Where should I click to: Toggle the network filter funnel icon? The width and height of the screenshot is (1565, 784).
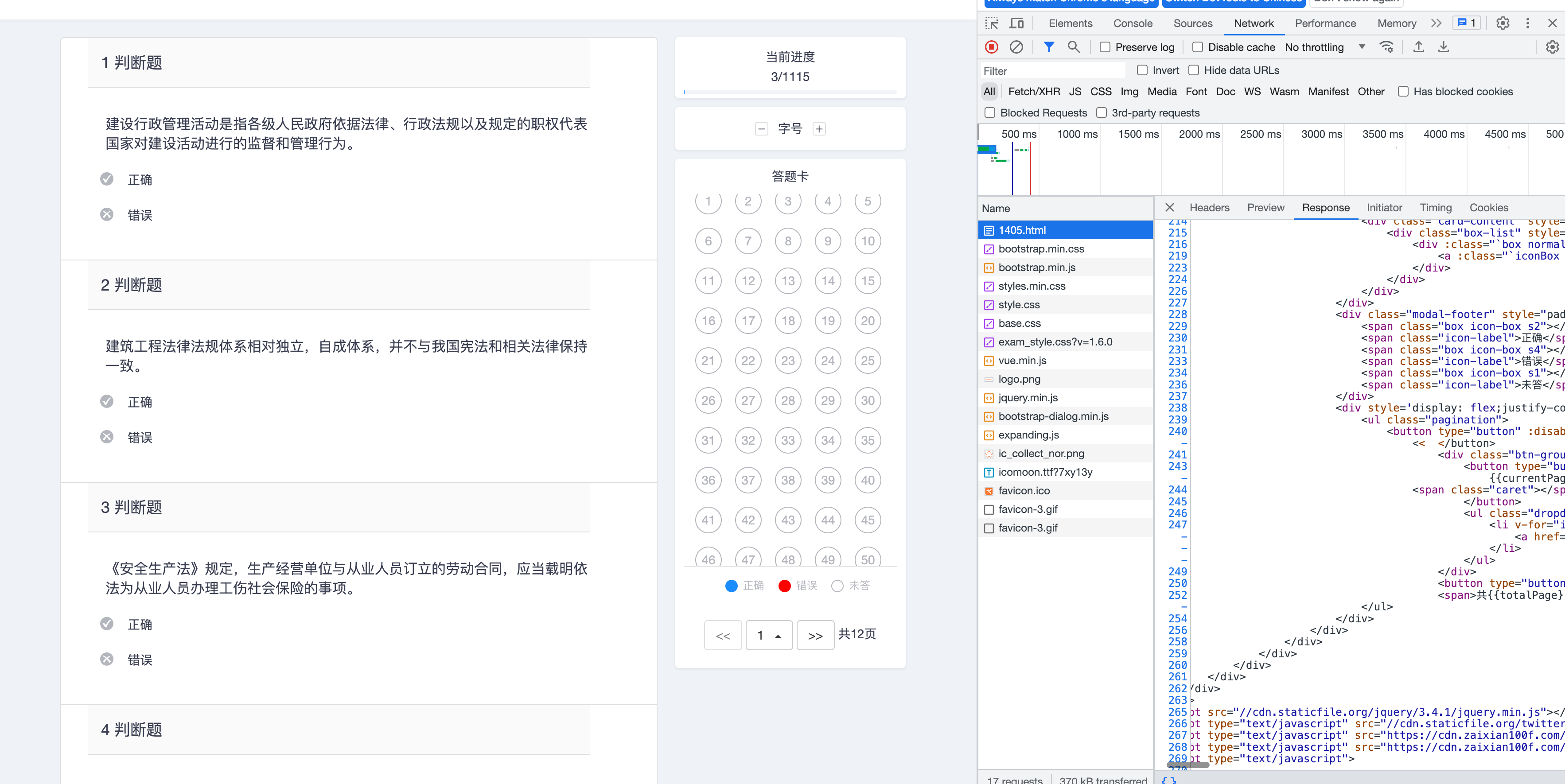point(1049,47)
